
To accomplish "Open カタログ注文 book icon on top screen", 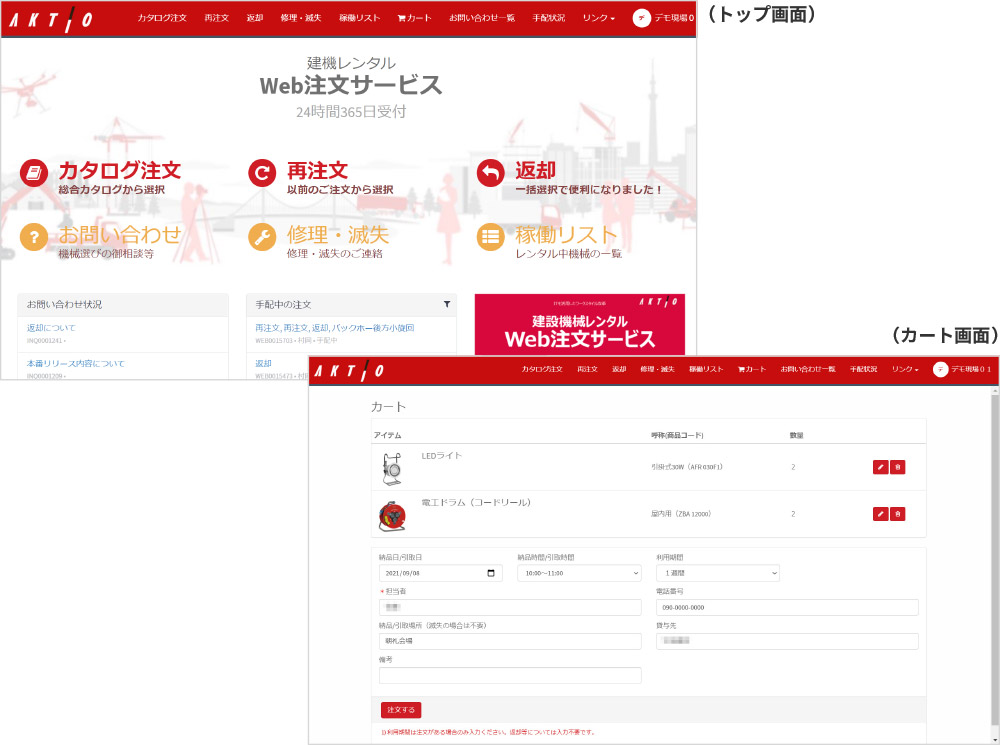I will click(x=34, y=173).
